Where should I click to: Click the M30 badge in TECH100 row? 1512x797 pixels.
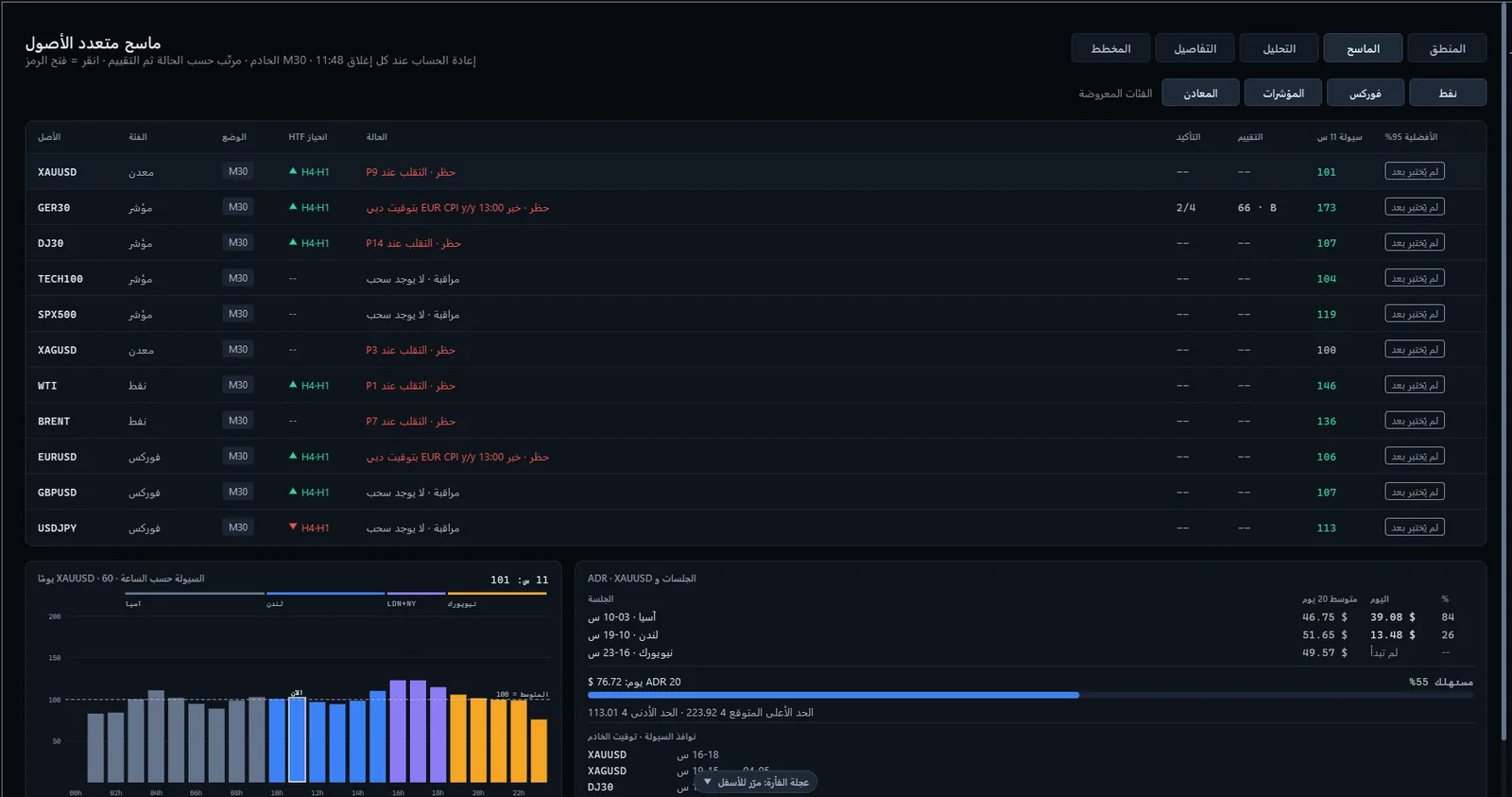(x=238, y=278)
